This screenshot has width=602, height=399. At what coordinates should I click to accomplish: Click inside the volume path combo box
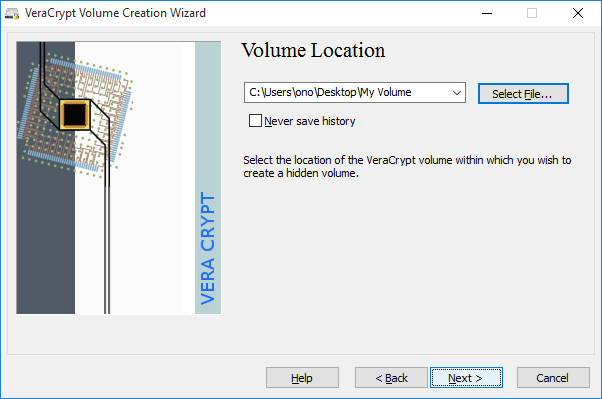[x=354, y=93]
